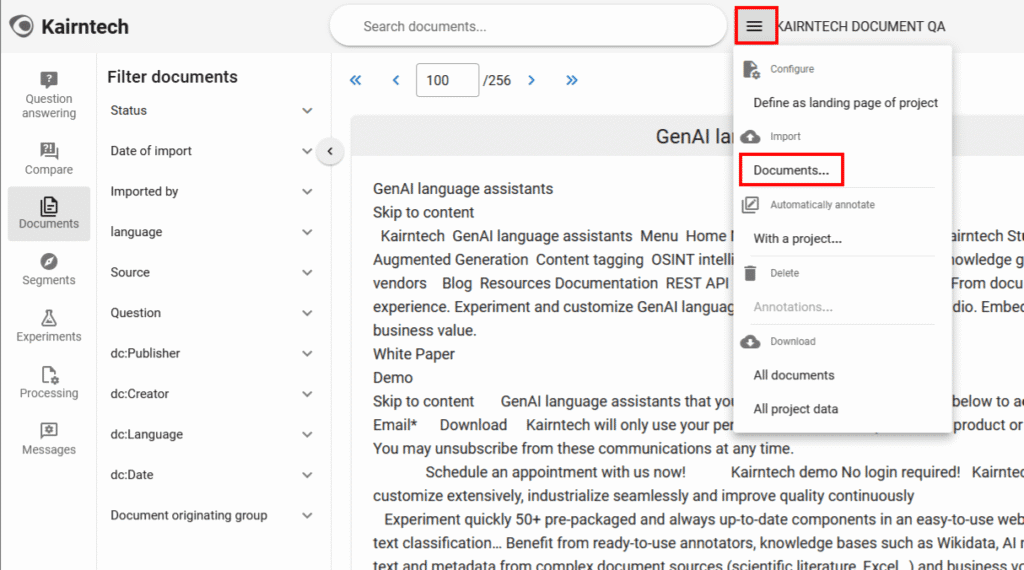Click the hamburger menu icon
1024x570 pixels.
tap(755, 26)
